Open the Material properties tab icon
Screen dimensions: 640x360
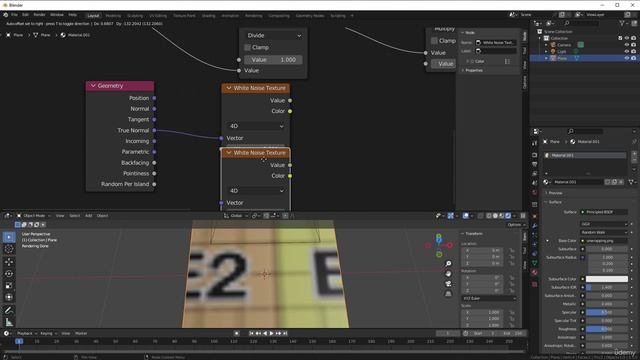[535, 272]
